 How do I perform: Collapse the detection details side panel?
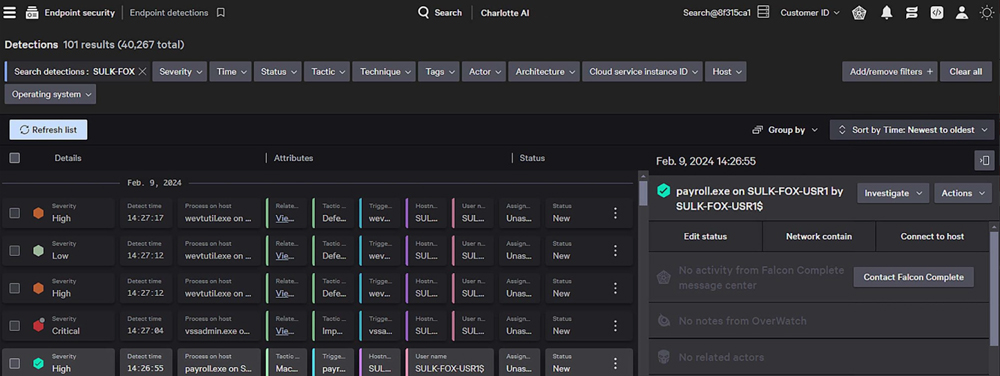[985, 161]
